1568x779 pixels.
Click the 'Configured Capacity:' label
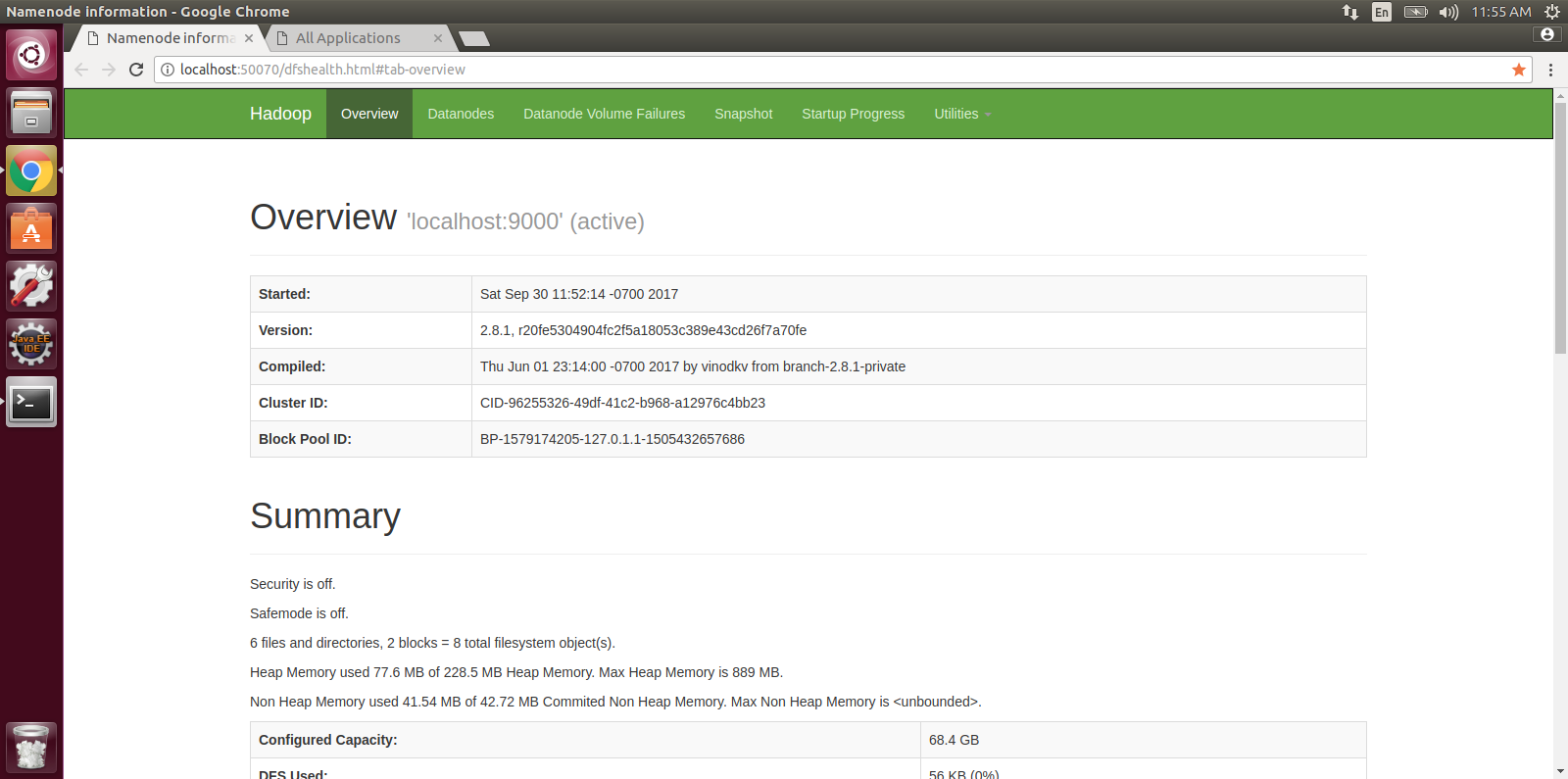328,740
